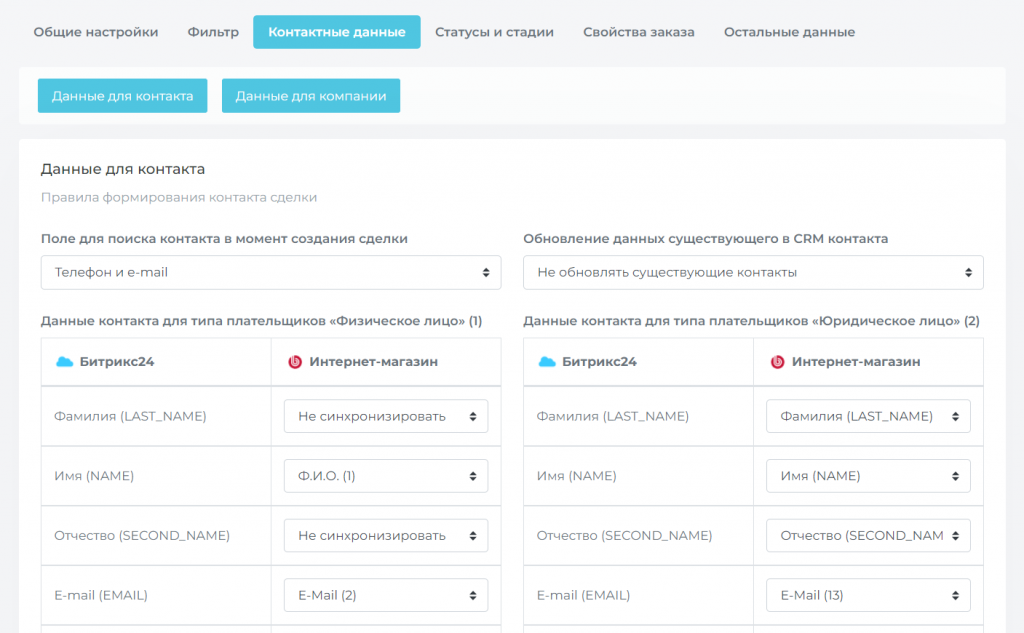
Task: Click the Данные для контакта button
Action: pyautogui.click(x=123, y=96)
